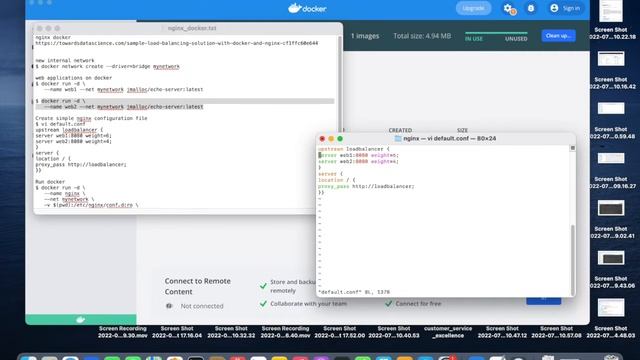The width and height of the screenshot is (640, 360).
Task: Select the customer_service_excellence desktop label
Action: tap(448, 332)
